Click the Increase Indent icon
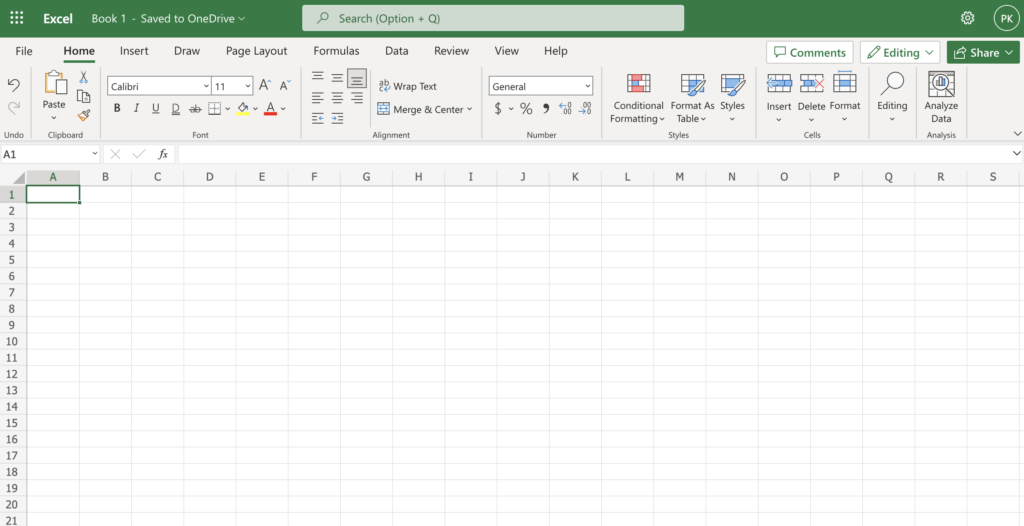This screenshot has width=1024, height=526. 337,118
